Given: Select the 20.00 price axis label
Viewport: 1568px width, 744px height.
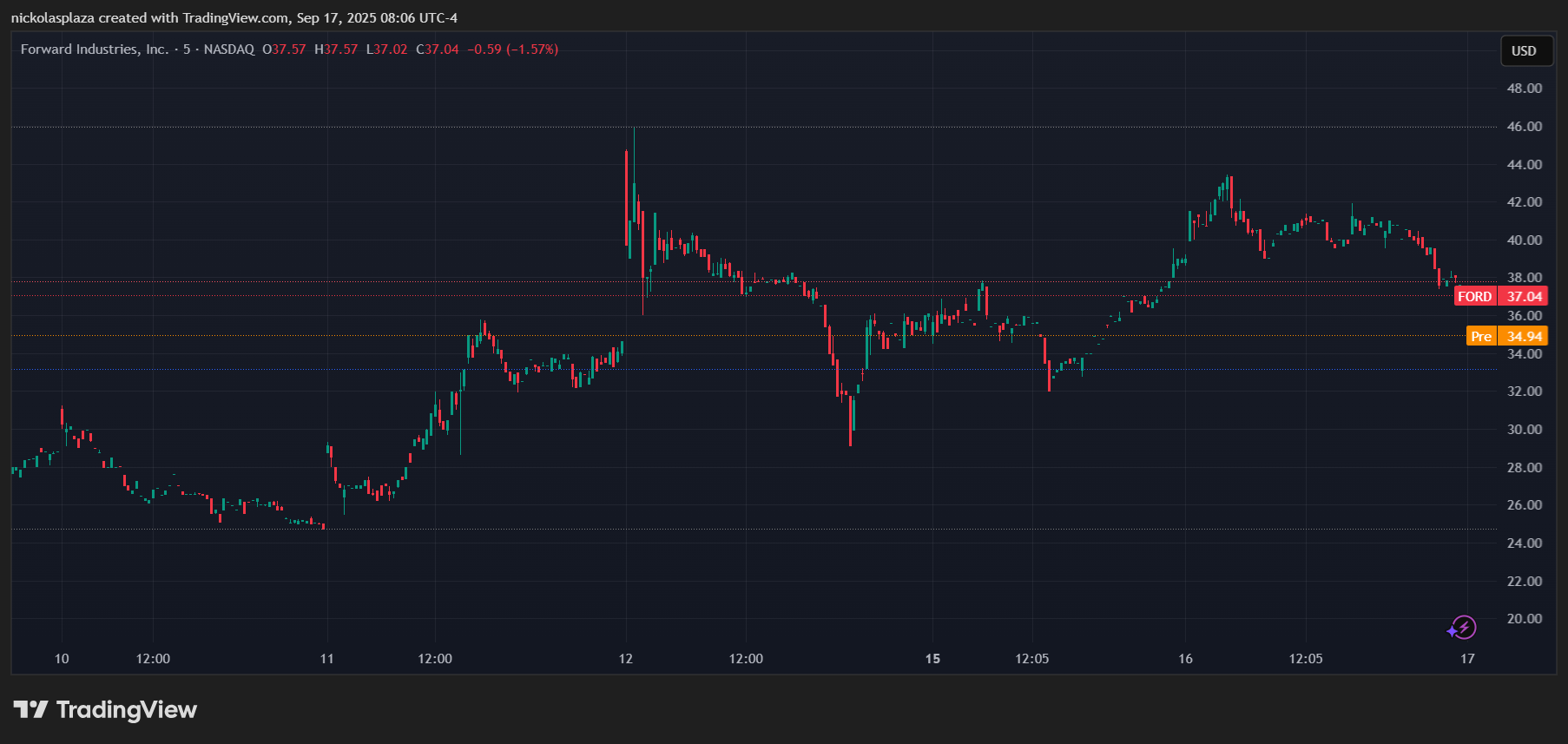Looking at the screenshot, I should click(1524, 619).
